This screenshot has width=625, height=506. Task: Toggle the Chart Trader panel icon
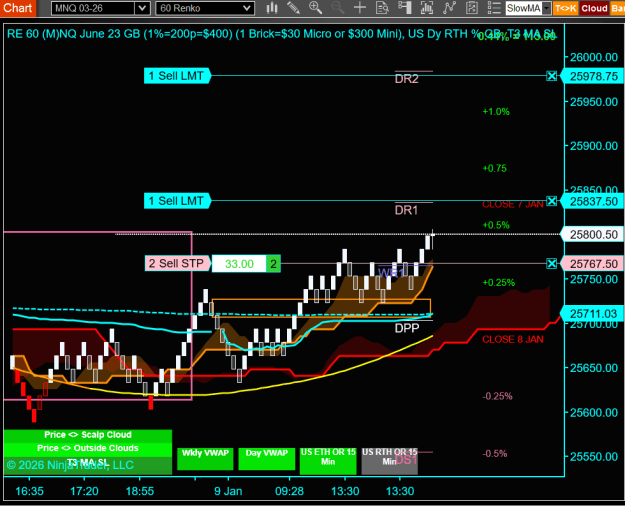pos(405,8)
